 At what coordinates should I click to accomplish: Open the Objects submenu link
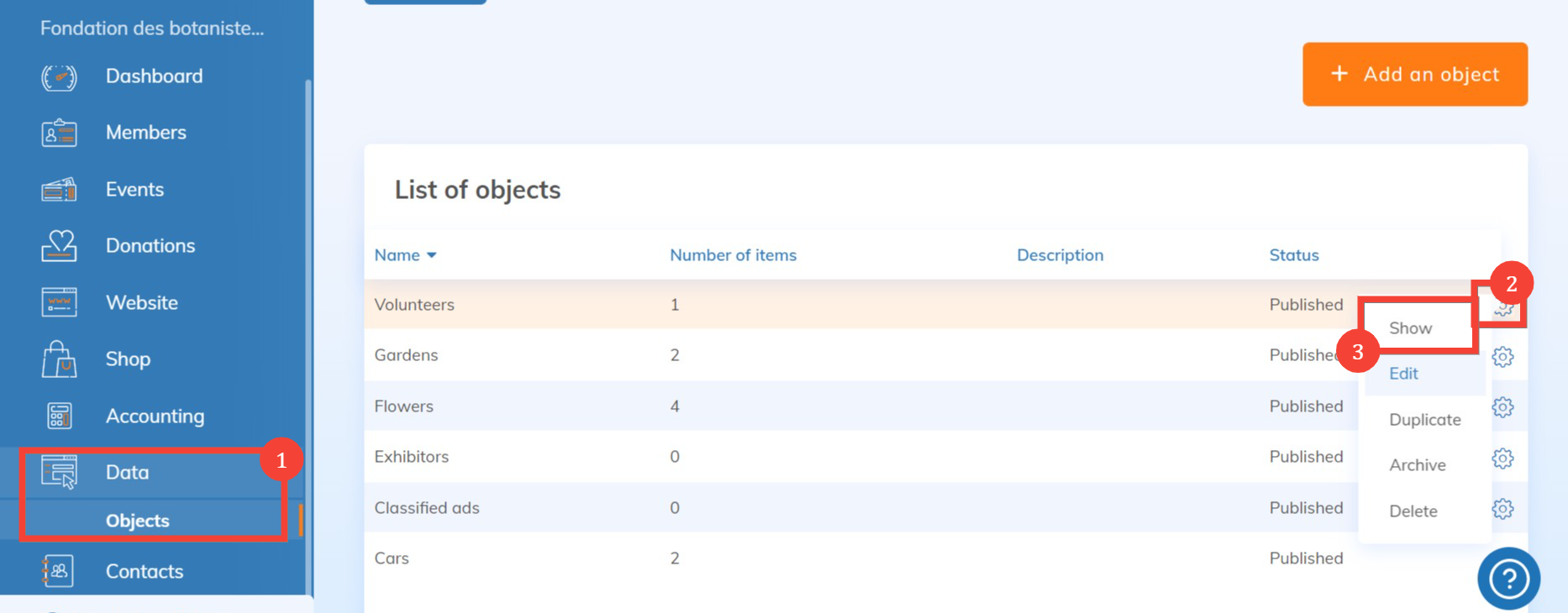[138, 521]
